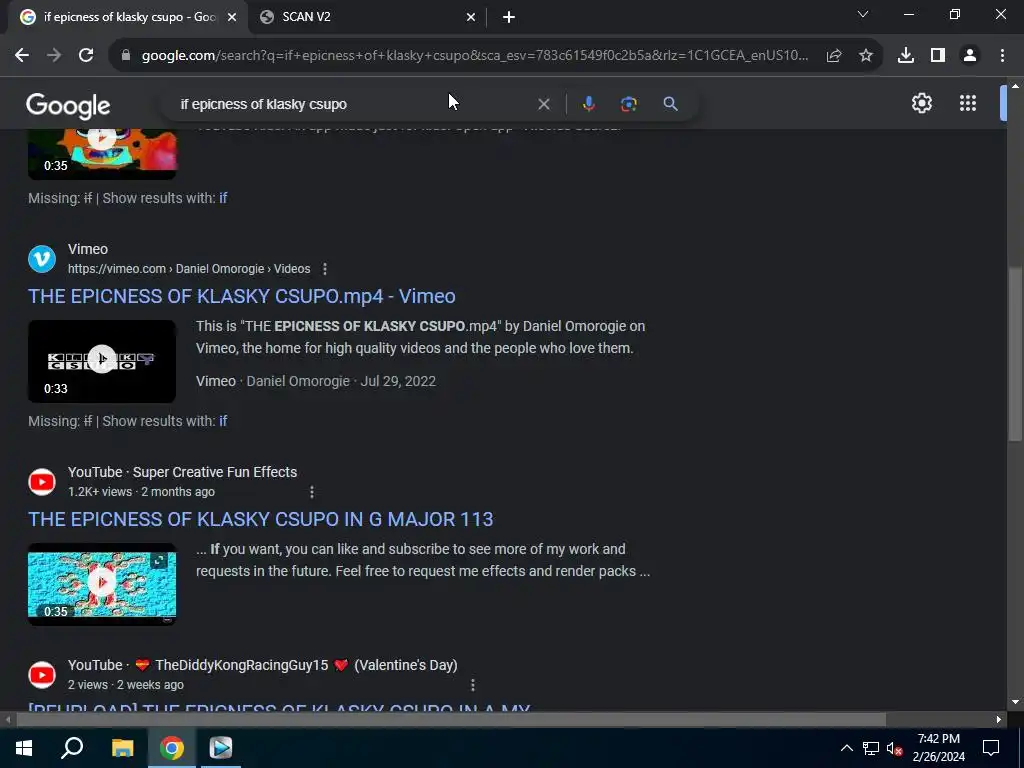The width and height of the screenshot is (1024, 768).
Task: Submit search with magnifier icon
Action: point(670,104)
